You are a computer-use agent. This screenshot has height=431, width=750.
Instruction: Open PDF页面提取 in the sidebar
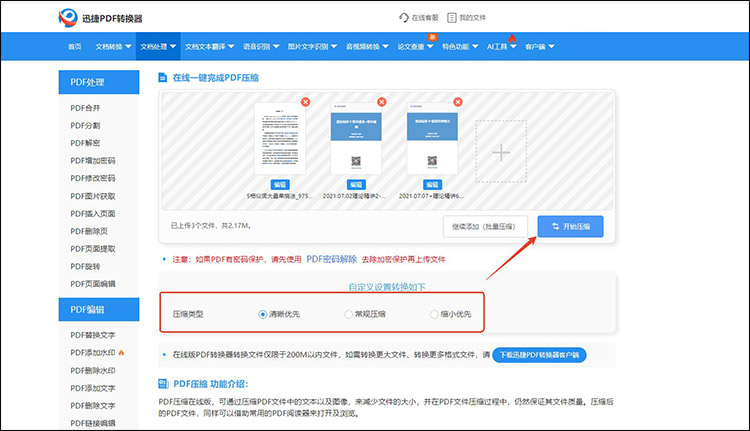click(x=93, y=249)
